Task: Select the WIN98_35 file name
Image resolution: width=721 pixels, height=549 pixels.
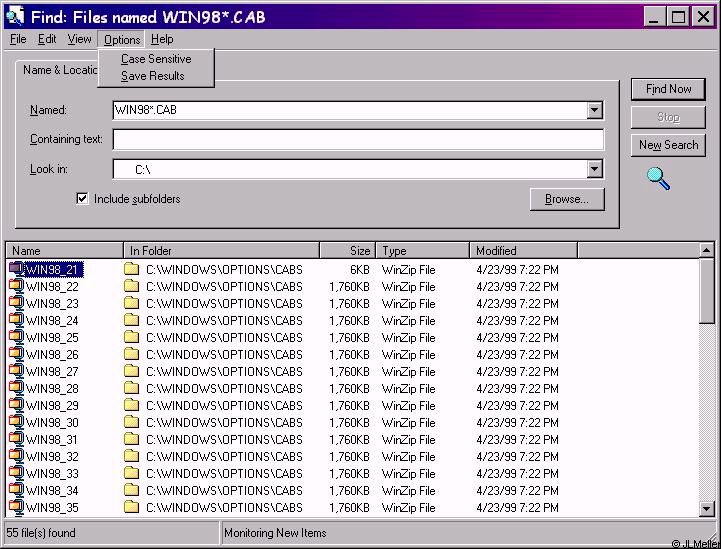Action: click(52, 508)
